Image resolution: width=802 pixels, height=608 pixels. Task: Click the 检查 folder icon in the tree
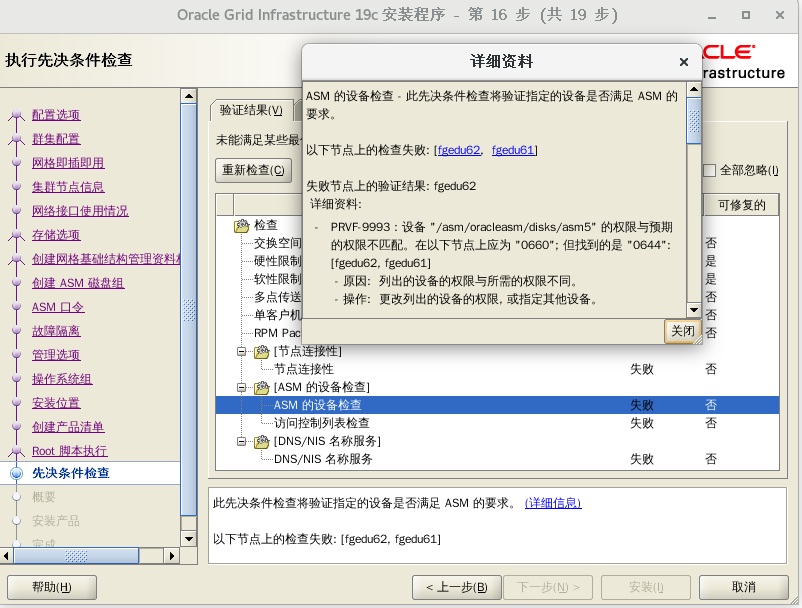(241, 226)
